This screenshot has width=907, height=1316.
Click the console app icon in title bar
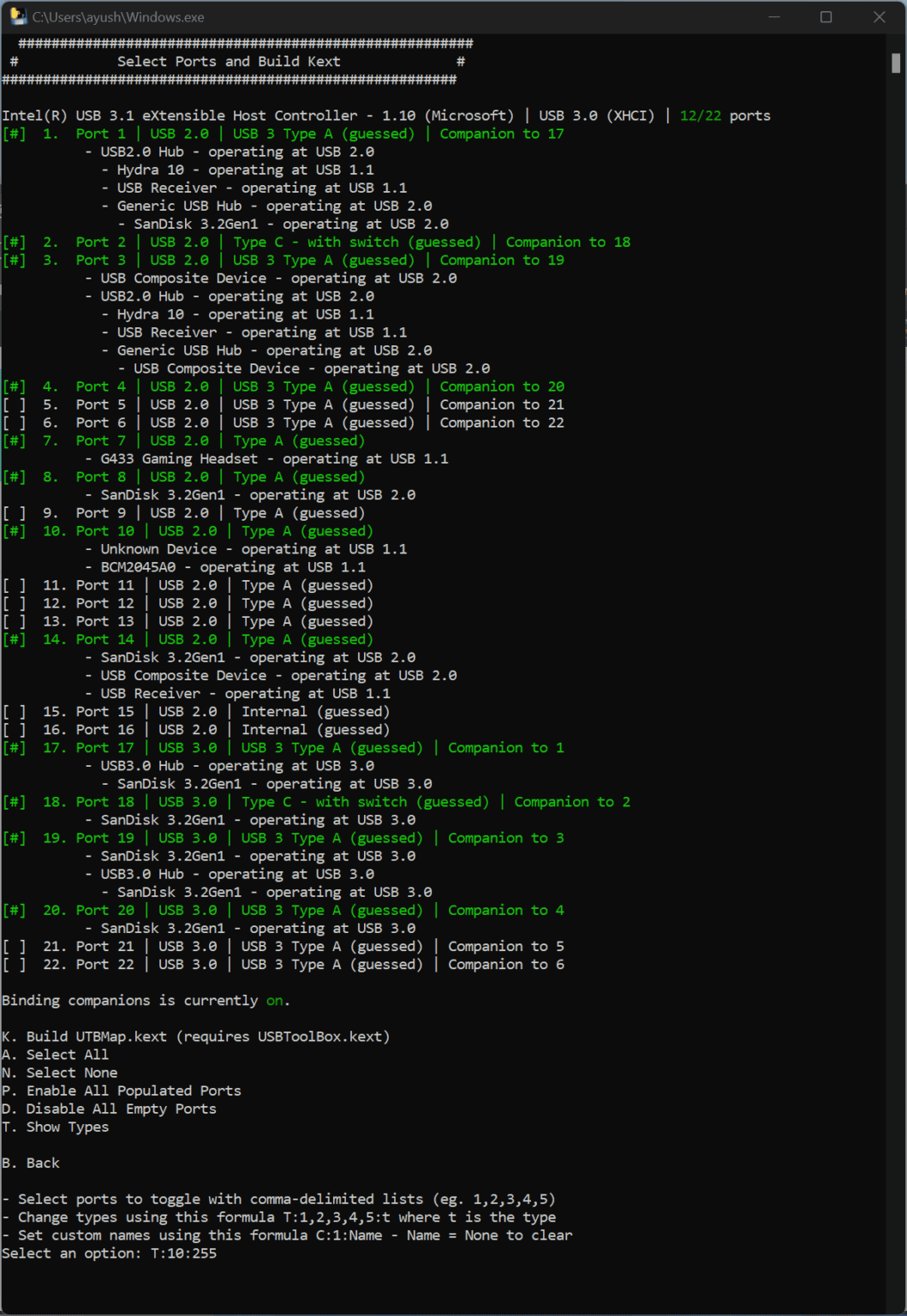tap(17, 16)
